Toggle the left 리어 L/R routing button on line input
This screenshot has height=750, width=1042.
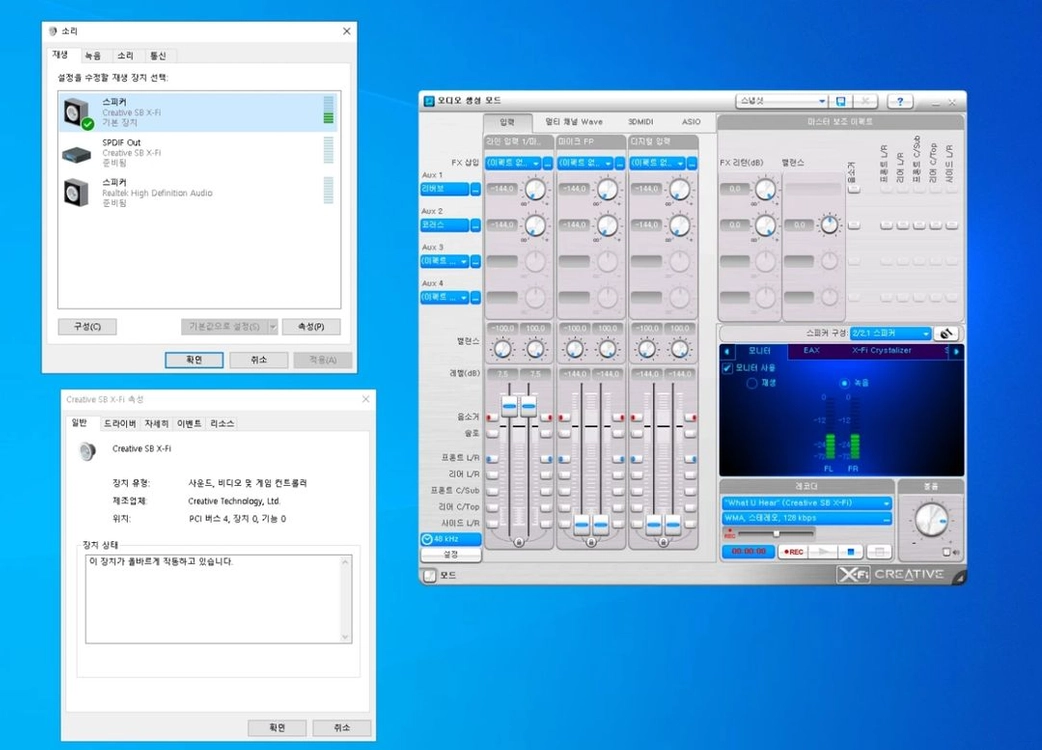pyautogui.click(x=492, y=474)
